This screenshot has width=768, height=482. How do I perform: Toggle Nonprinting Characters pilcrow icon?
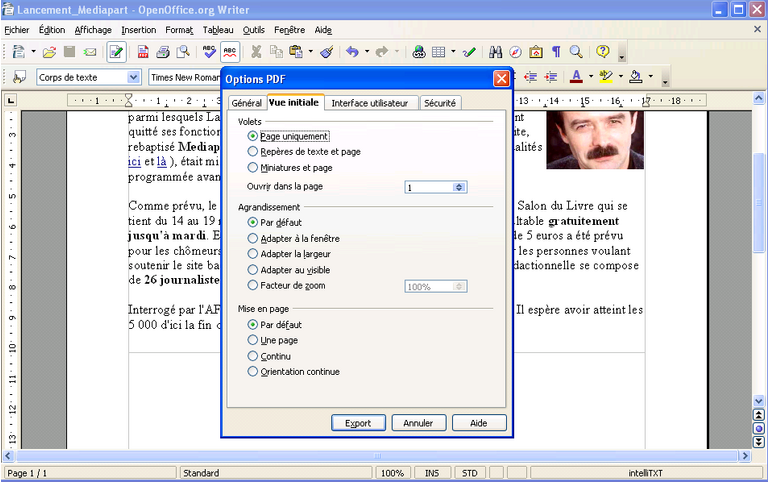[556, 51]
